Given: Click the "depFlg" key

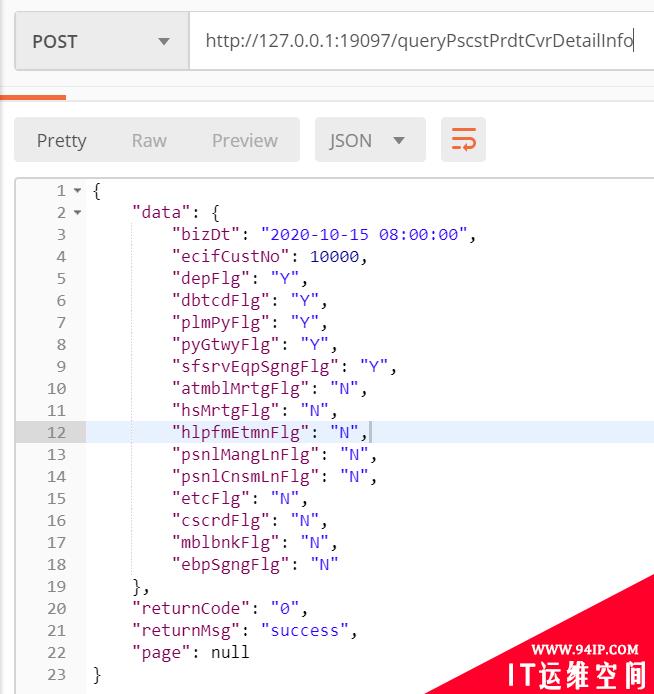Looking at the screenshot, I should pos(211,279).
